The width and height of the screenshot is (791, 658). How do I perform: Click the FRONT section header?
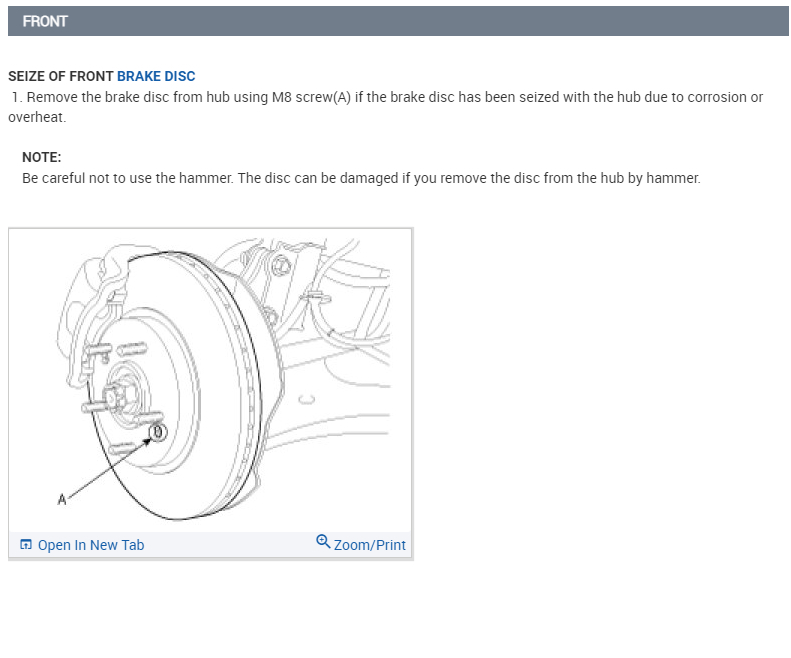coord(398,21)
